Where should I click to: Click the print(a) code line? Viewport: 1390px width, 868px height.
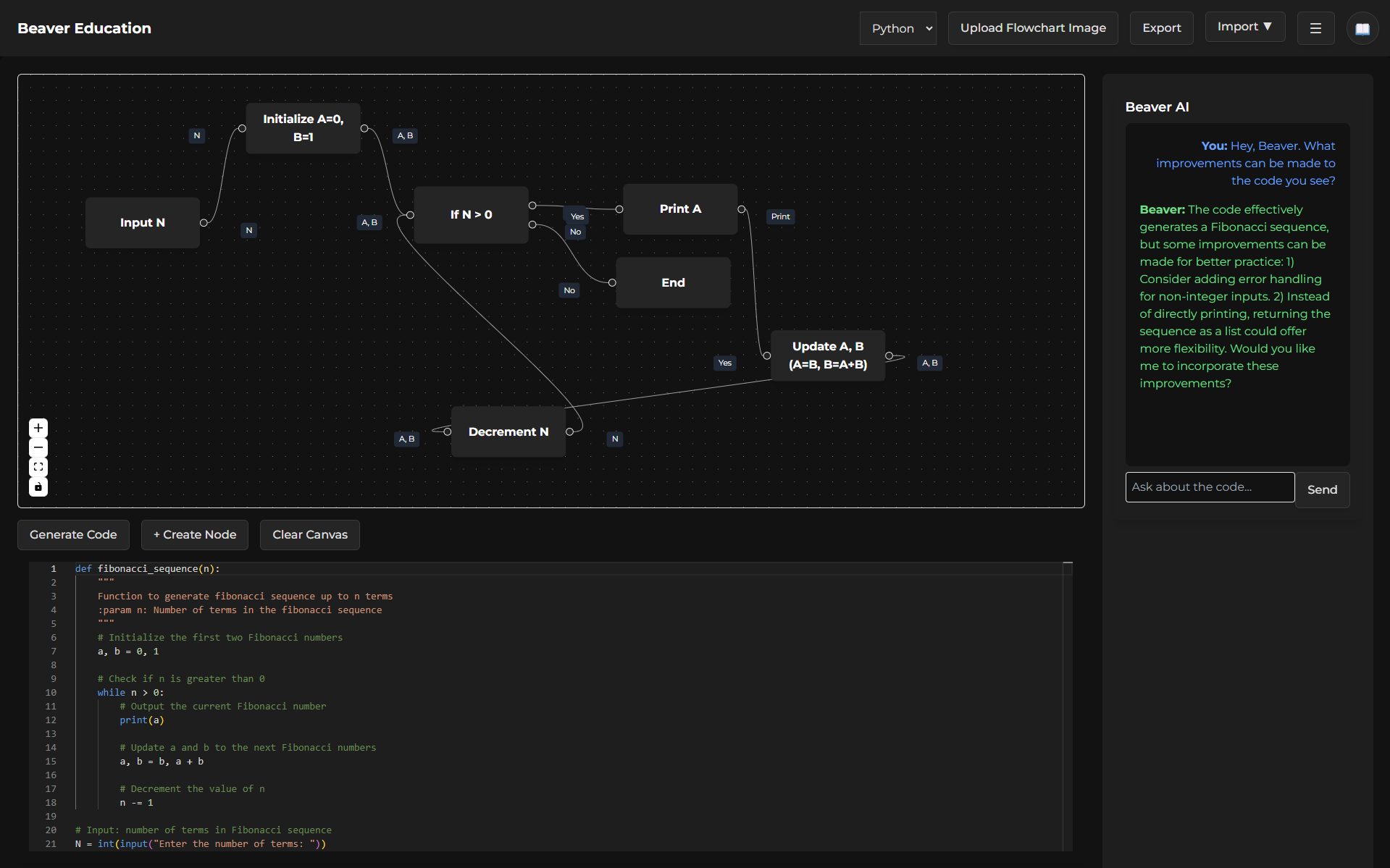(x=142, y=720)
